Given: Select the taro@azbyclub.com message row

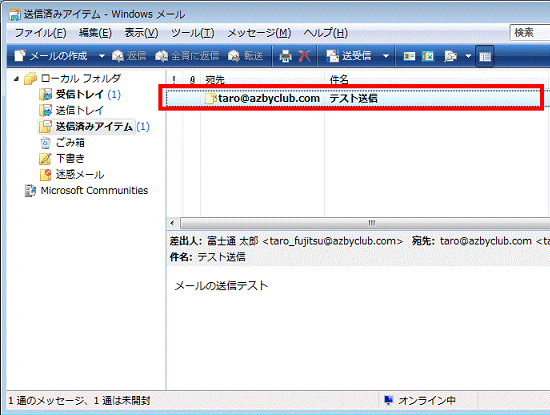Looking at the screenshot, I should click(354, 98).
